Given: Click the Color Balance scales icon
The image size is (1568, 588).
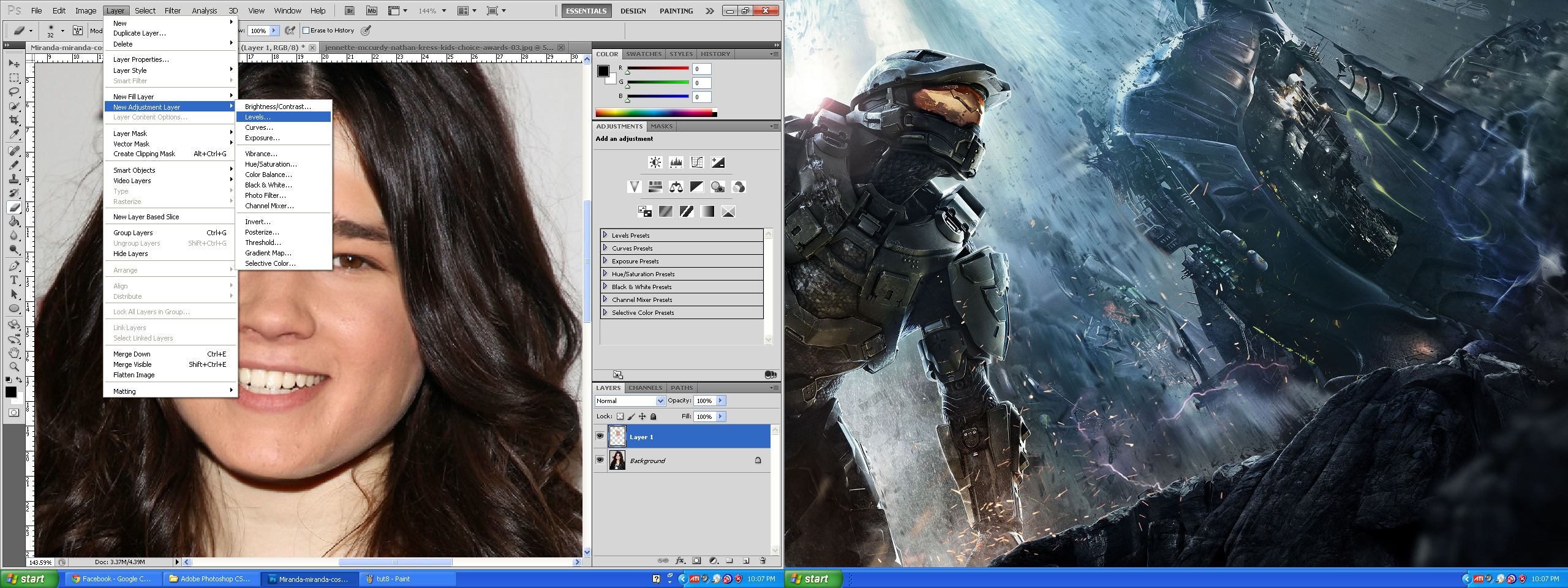Looking at the screenshot, I should (676, 187).
